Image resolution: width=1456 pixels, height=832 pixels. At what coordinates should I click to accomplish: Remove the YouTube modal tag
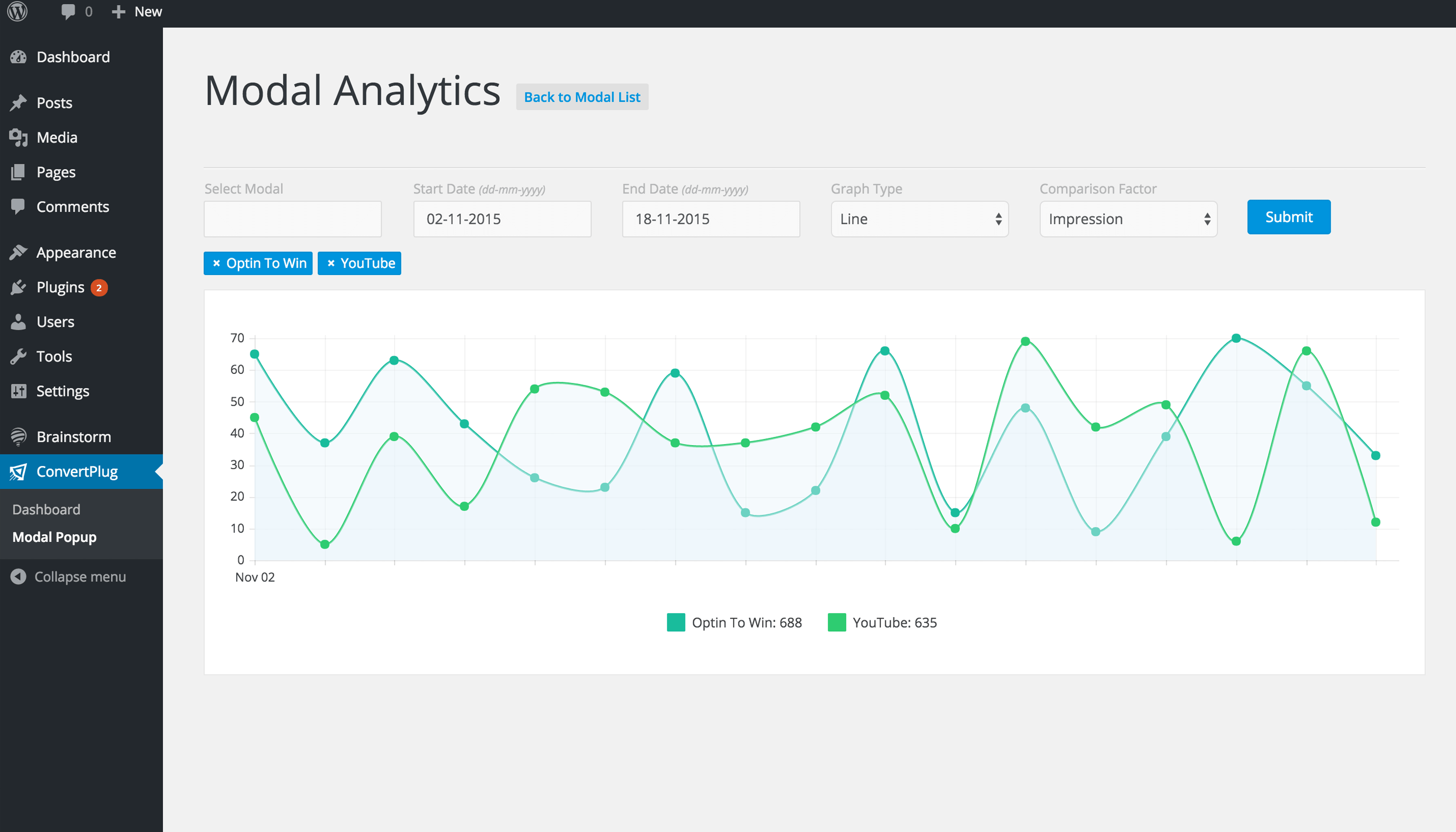(x=331, y=264)
